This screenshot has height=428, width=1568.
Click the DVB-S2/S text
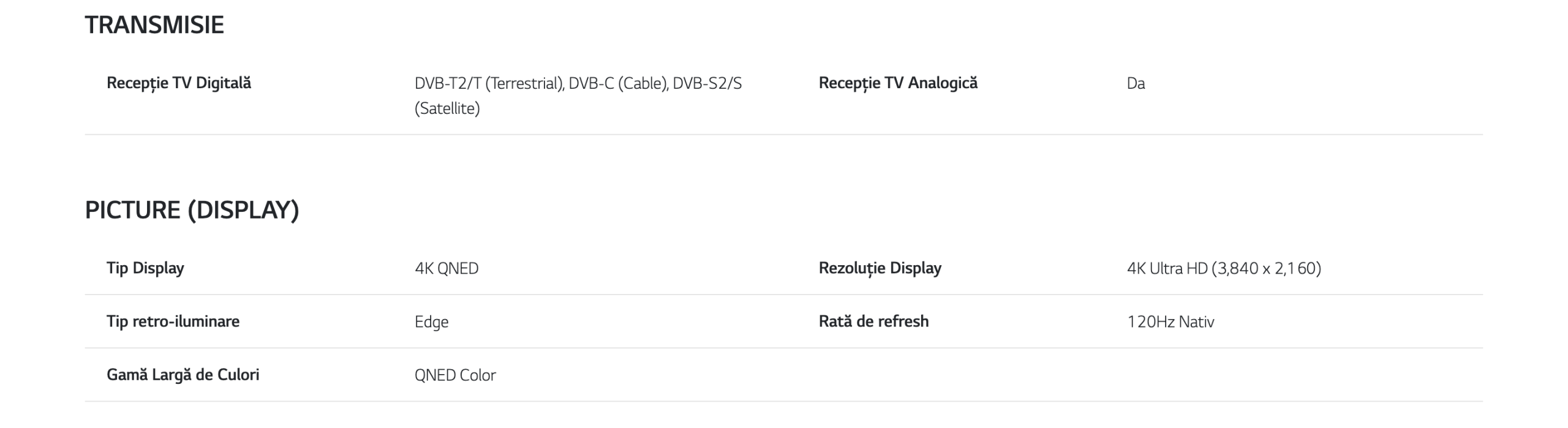pyautogui.click(x=707, y=83)
